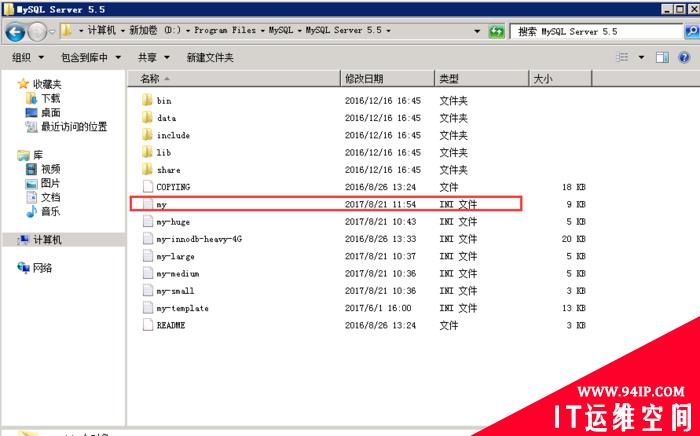The width and height of the screenshot is (700, 436).
Task: Focus the search MySQL Server 5.5 box
Action: pyautogui.click(x=596, y=31)
